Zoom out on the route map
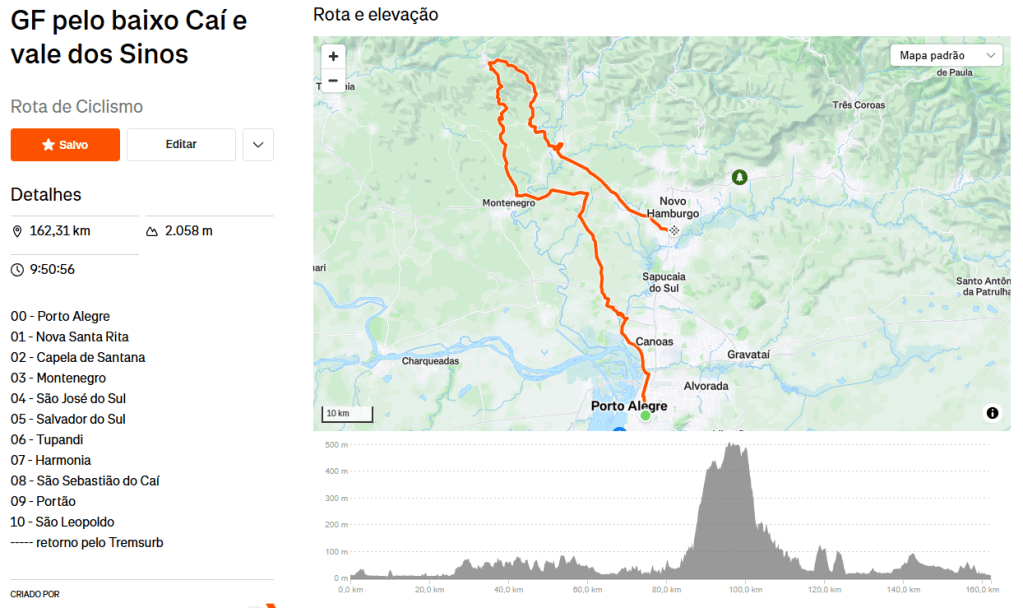Viewport: 1023px width, 608px height. [x=333, y=81]
